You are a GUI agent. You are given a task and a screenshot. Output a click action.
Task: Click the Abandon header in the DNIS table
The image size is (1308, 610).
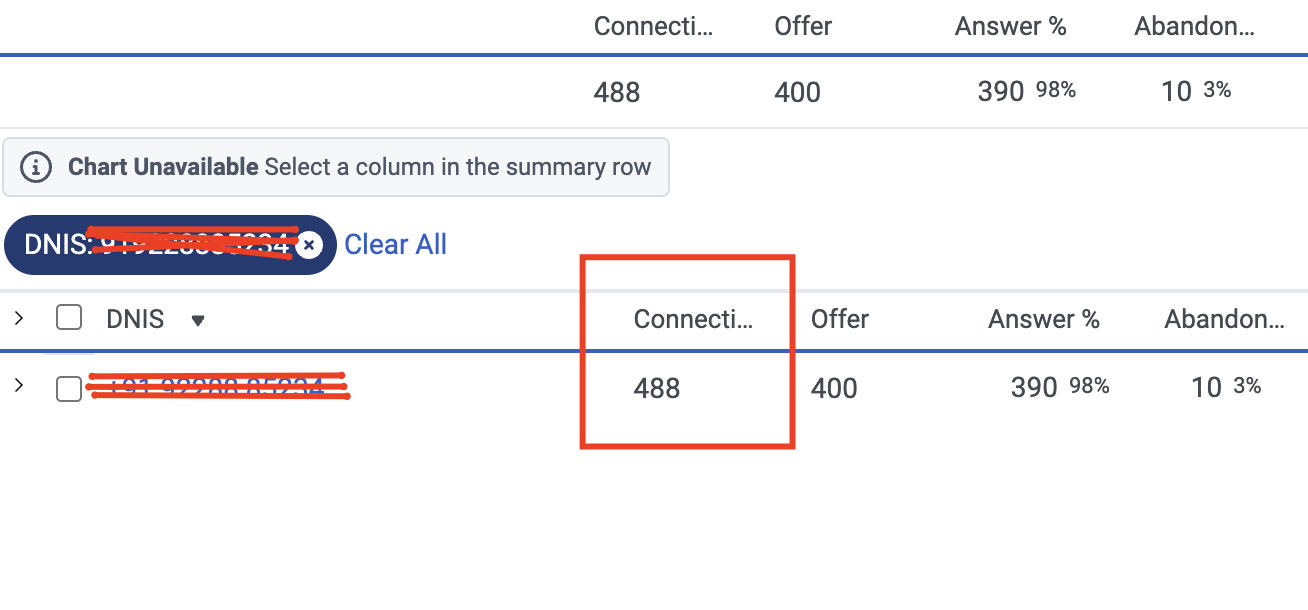click(x=1224, y=319)
